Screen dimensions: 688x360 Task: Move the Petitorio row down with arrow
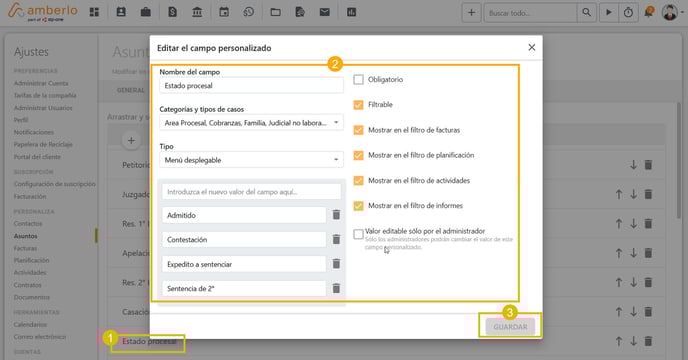(x=634, y=165)
